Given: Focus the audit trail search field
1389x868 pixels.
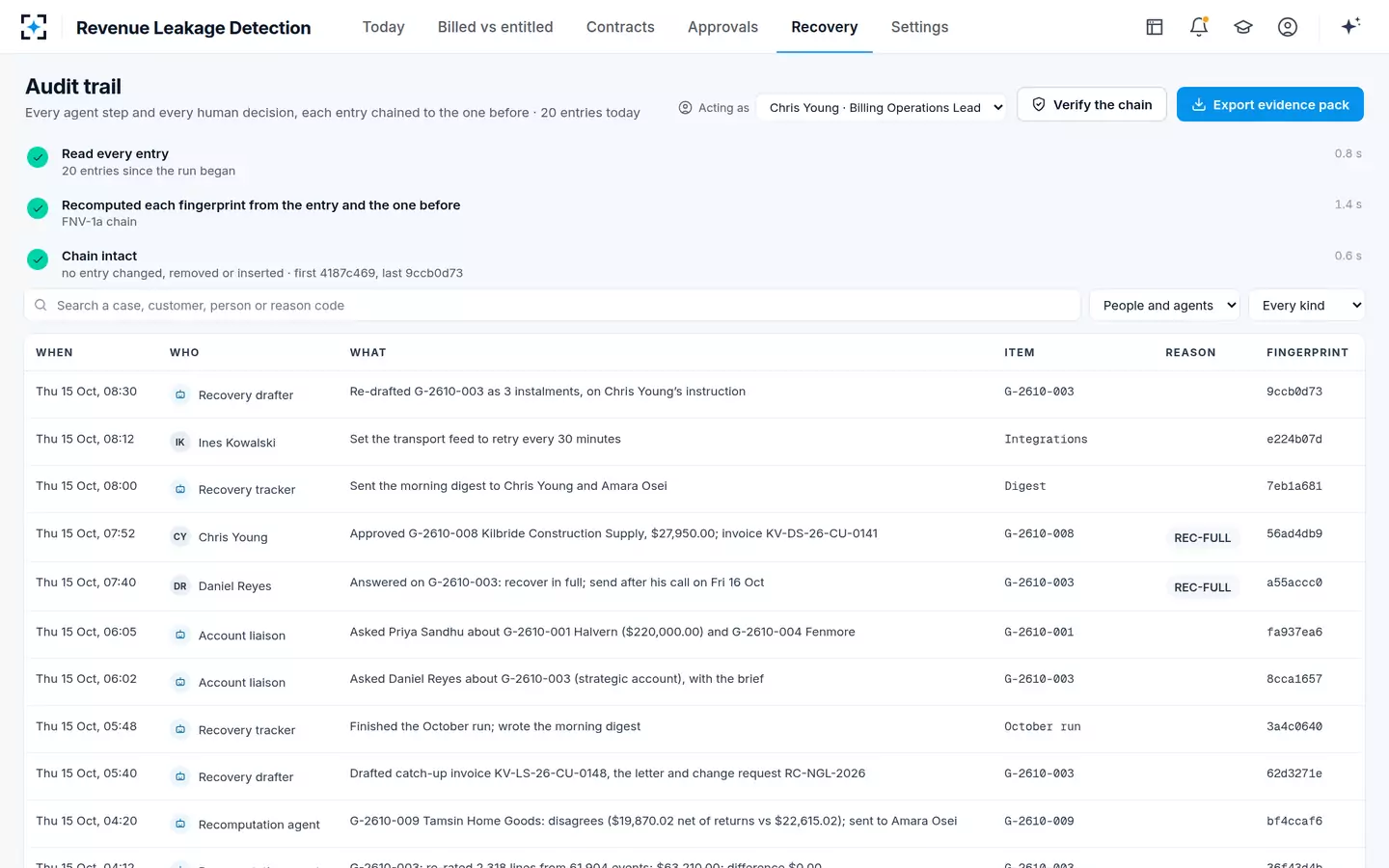Looking at the screenshot, I should [x=553, y=306].
